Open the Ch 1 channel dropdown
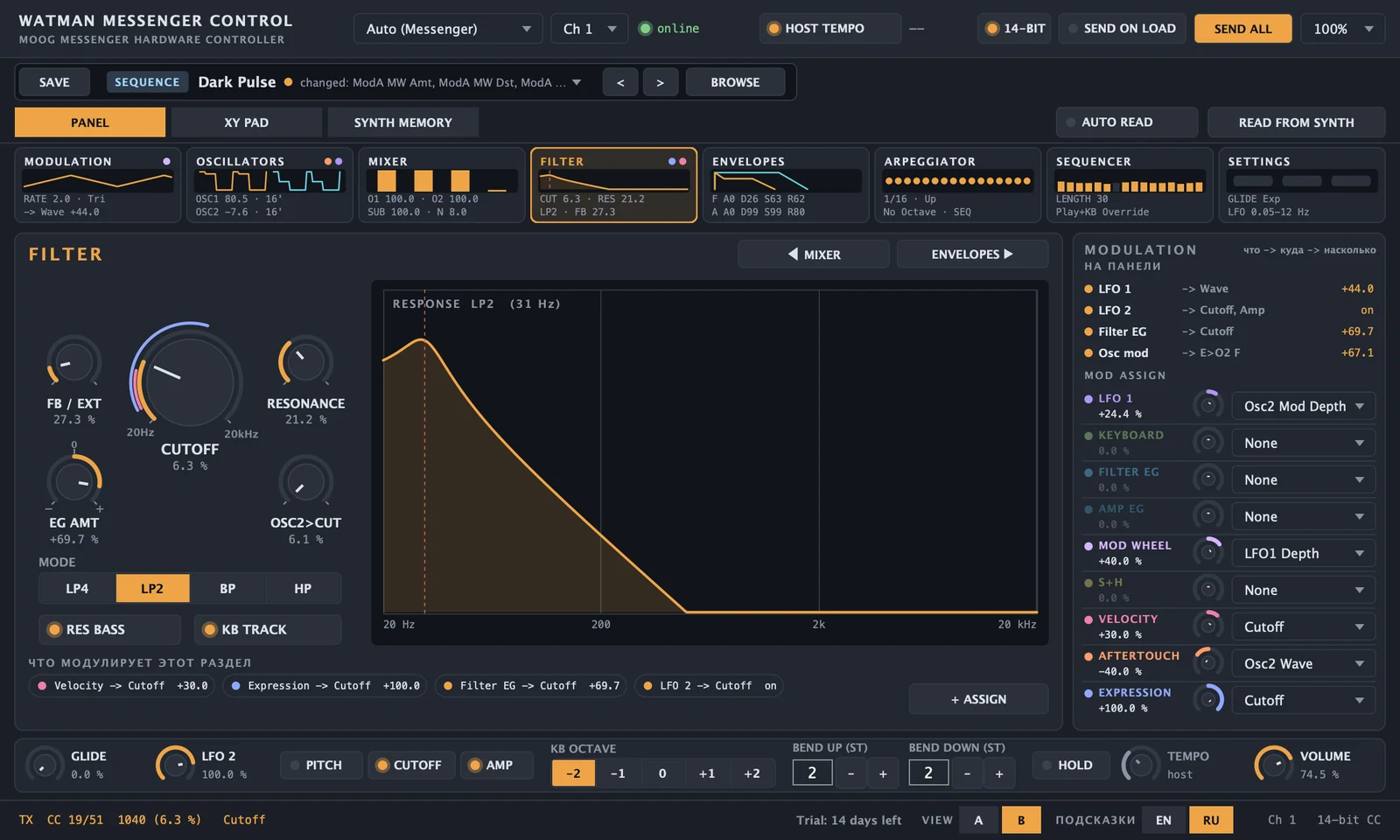Image resolution: width=1400 pixels, height=840 pixels. coord(589,29)
